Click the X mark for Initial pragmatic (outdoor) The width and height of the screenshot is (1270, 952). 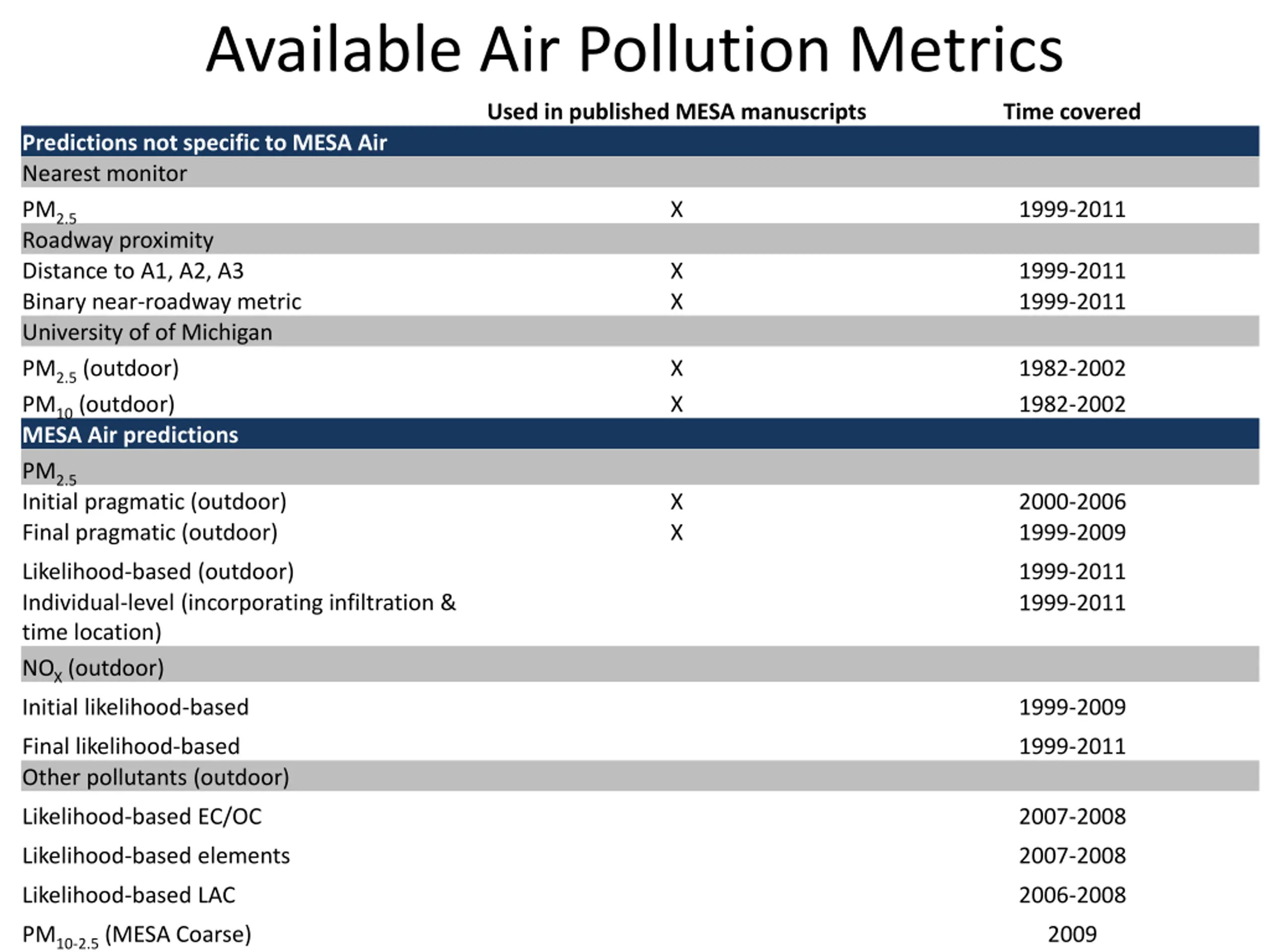(677, 502)
